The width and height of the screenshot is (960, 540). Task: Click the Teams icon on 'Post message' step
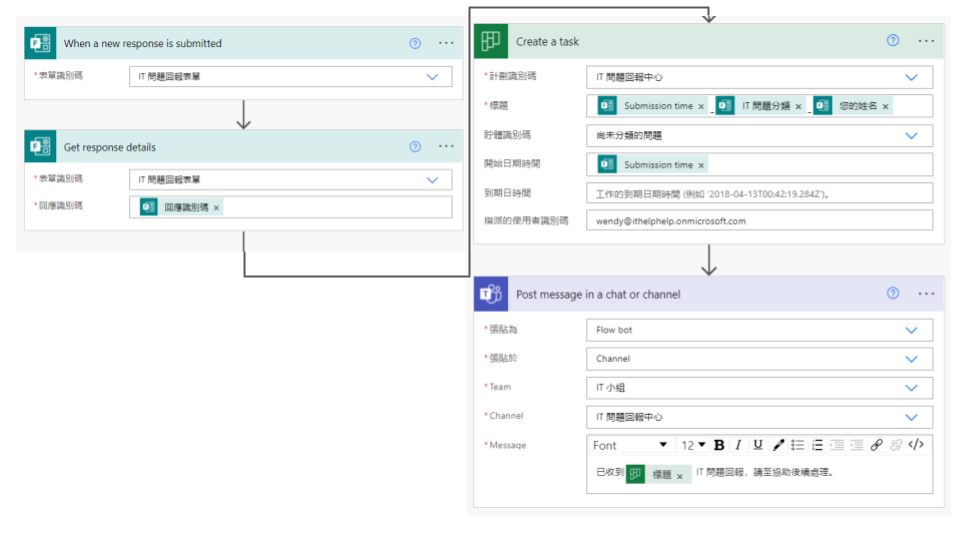(491, 294)
